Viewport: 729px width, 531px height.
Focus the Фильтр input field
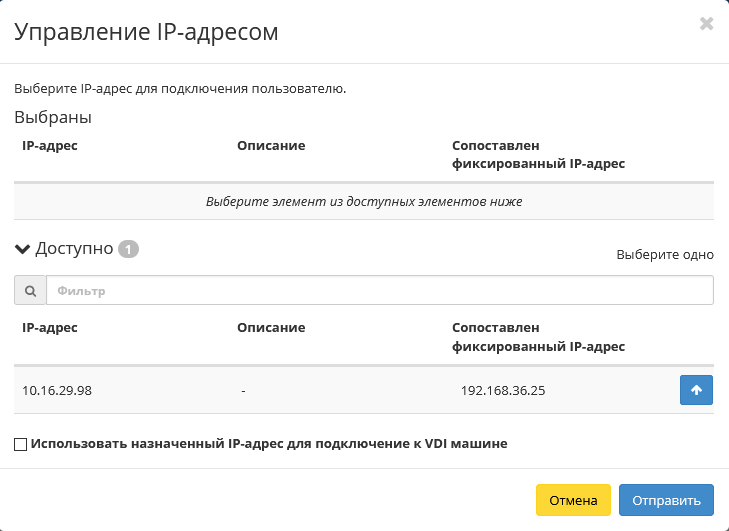coord(379,291)
